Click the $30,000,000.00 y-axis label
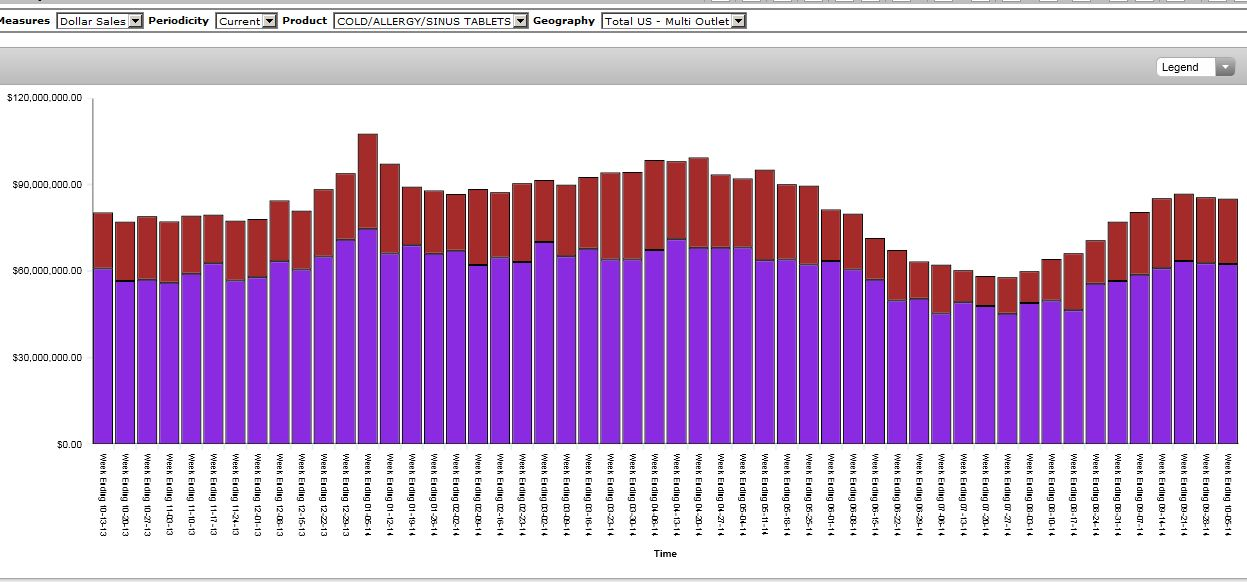The width and height of the screenshot is (1247, 584). tap(44, 358)
